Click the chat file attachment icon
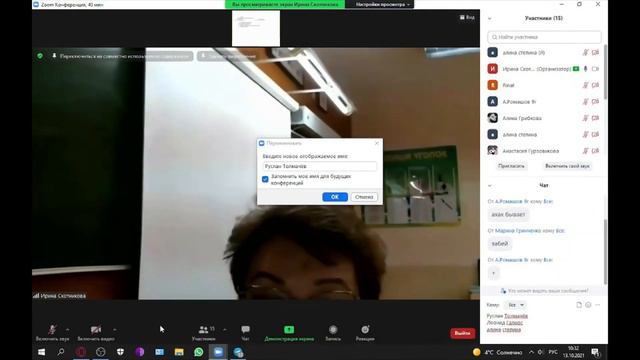 (579, 305)
